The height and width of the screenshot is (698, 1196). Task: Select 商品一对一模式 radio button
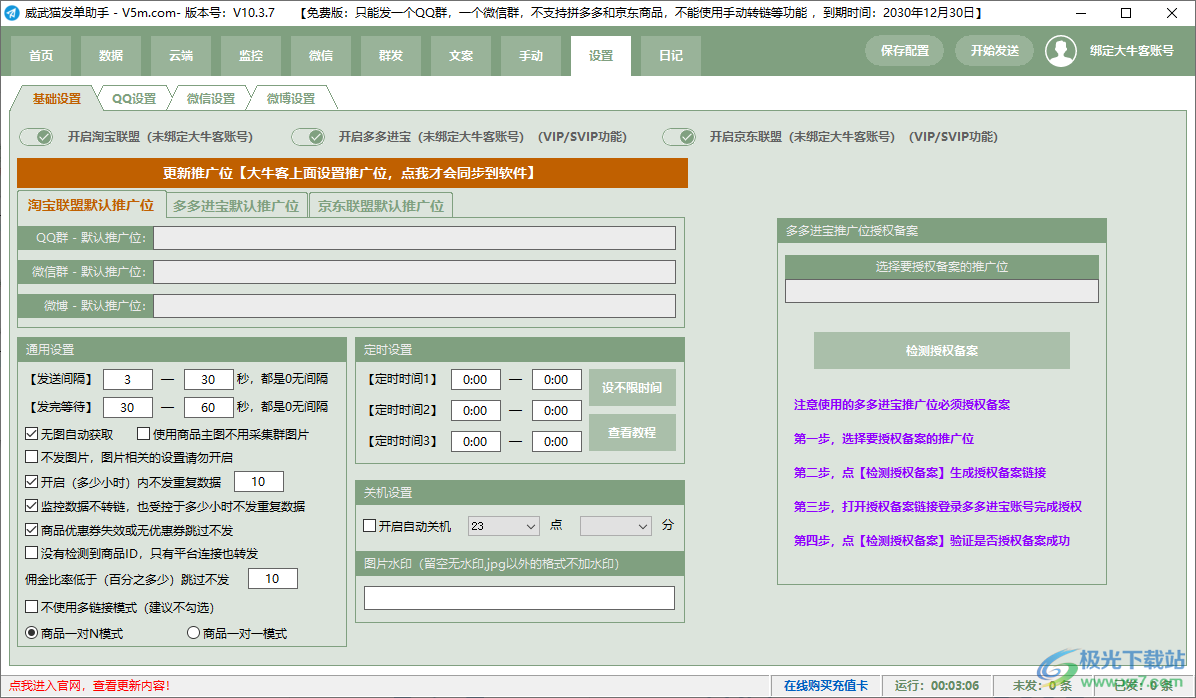point(194,632)
